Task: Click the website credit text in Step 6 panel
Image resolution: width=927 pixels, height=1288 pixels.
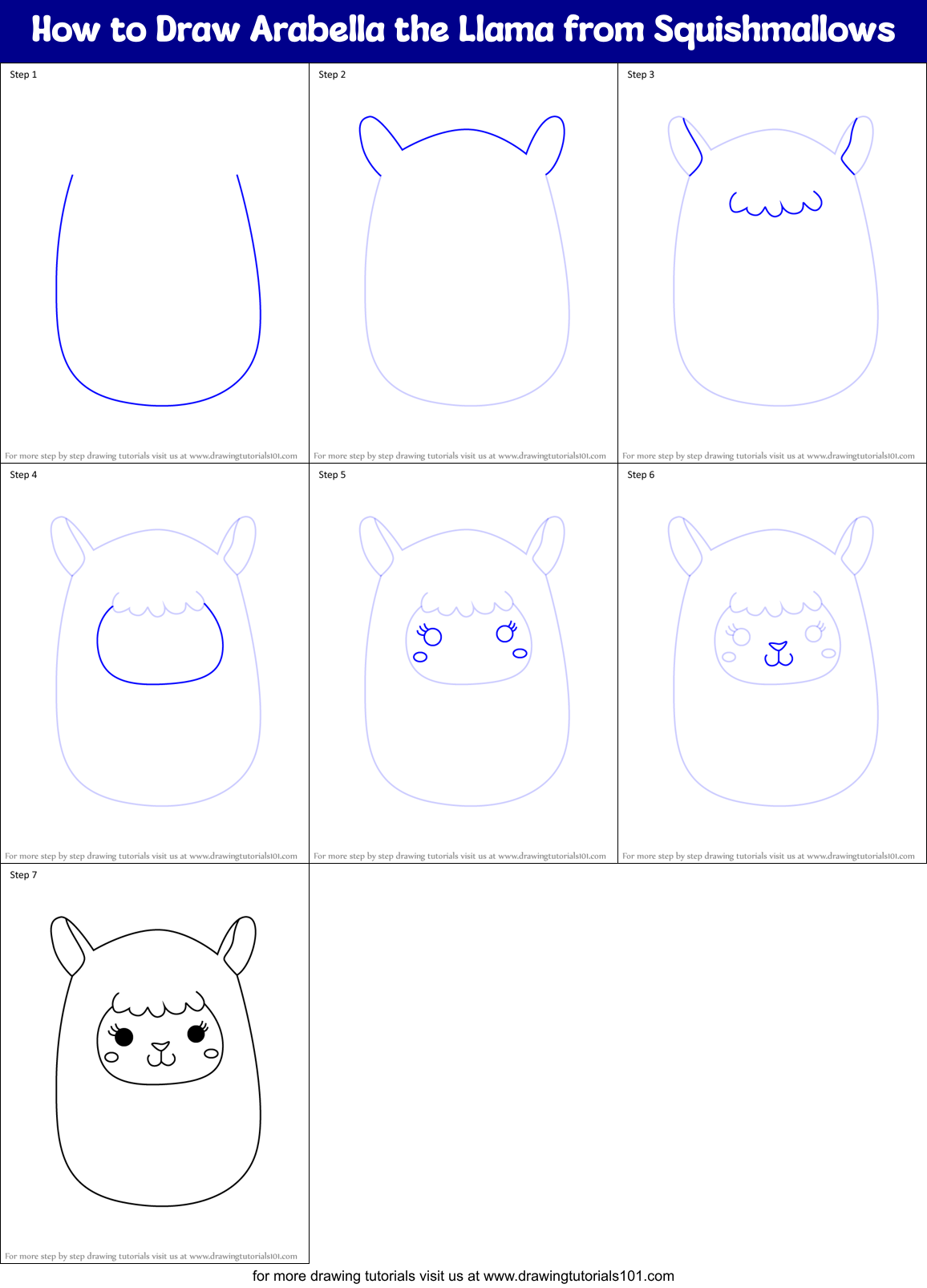Action: pos(768,856)
